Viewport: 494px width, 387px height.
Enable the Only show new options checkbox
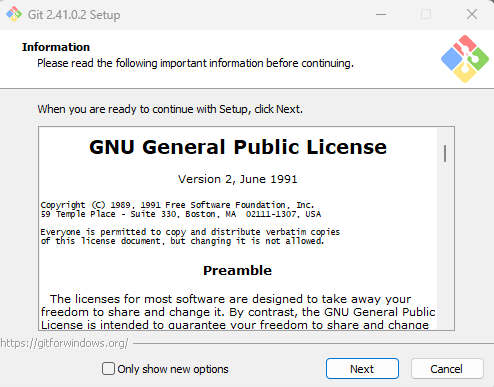click(x=108, y=369)
